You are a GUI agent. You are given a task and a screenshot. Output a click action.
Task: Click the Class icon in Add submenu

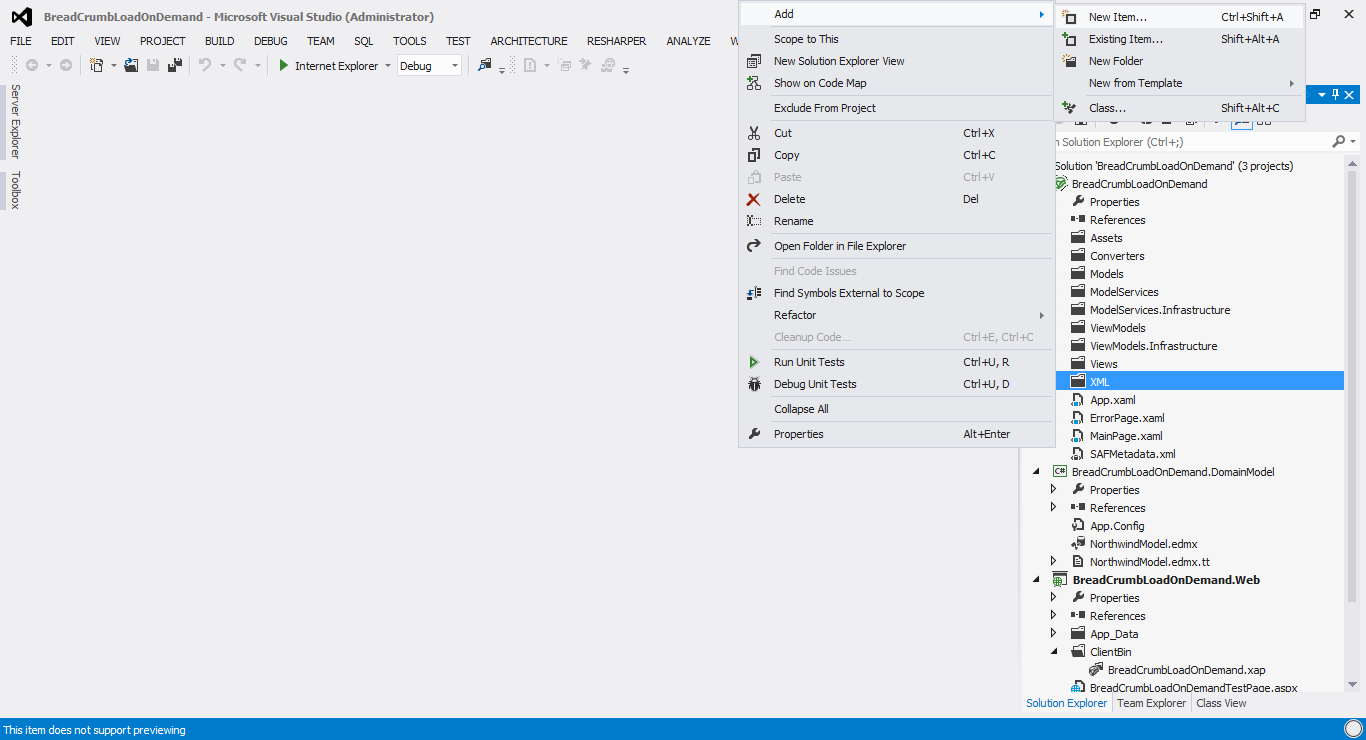coord(1069,108)
